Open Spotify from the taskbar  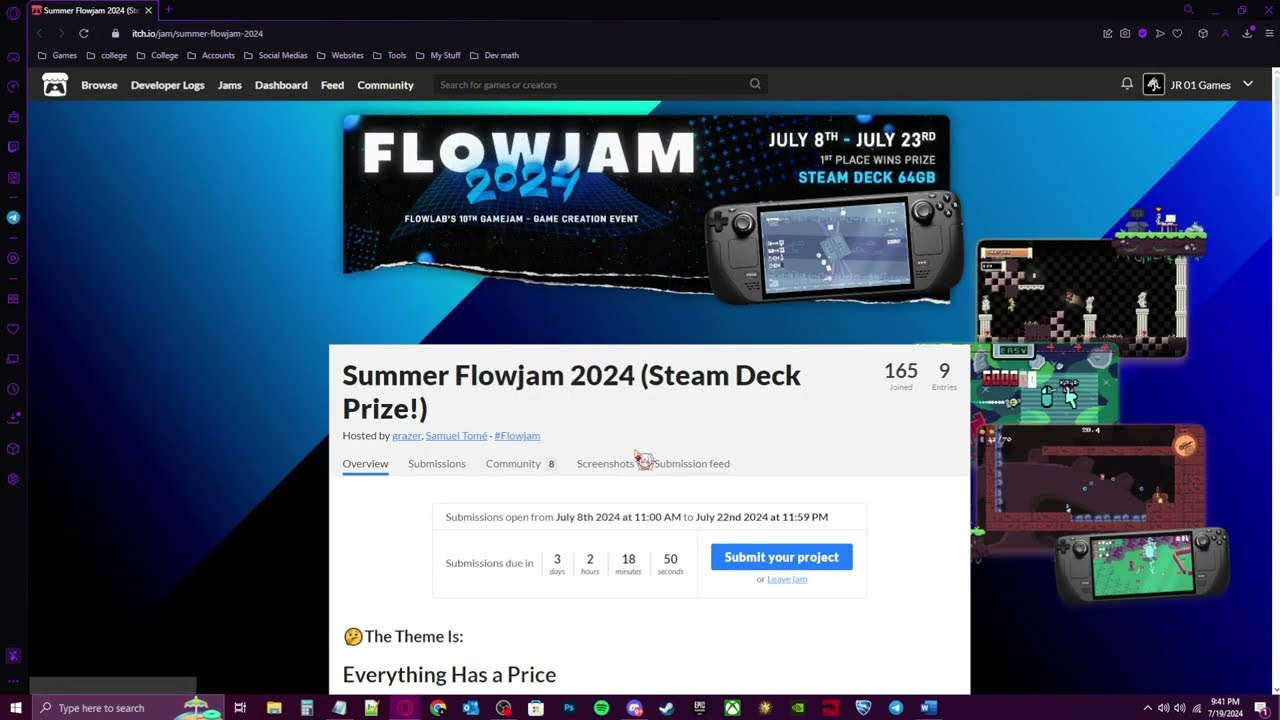click(x=601, y=708)
